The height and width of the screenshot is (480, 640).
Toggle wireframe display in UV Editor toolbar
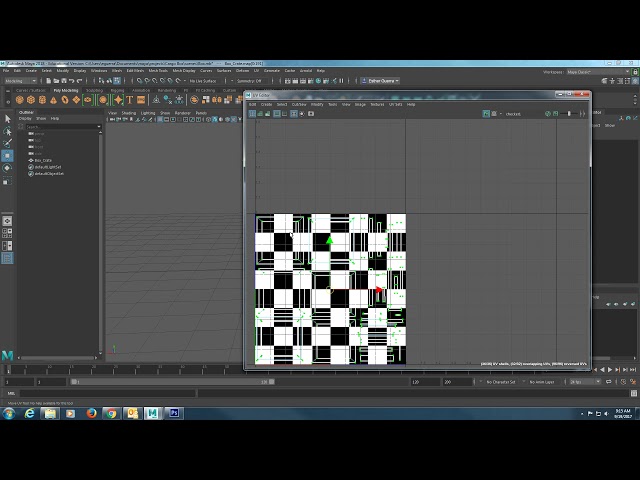click(252, 113)
